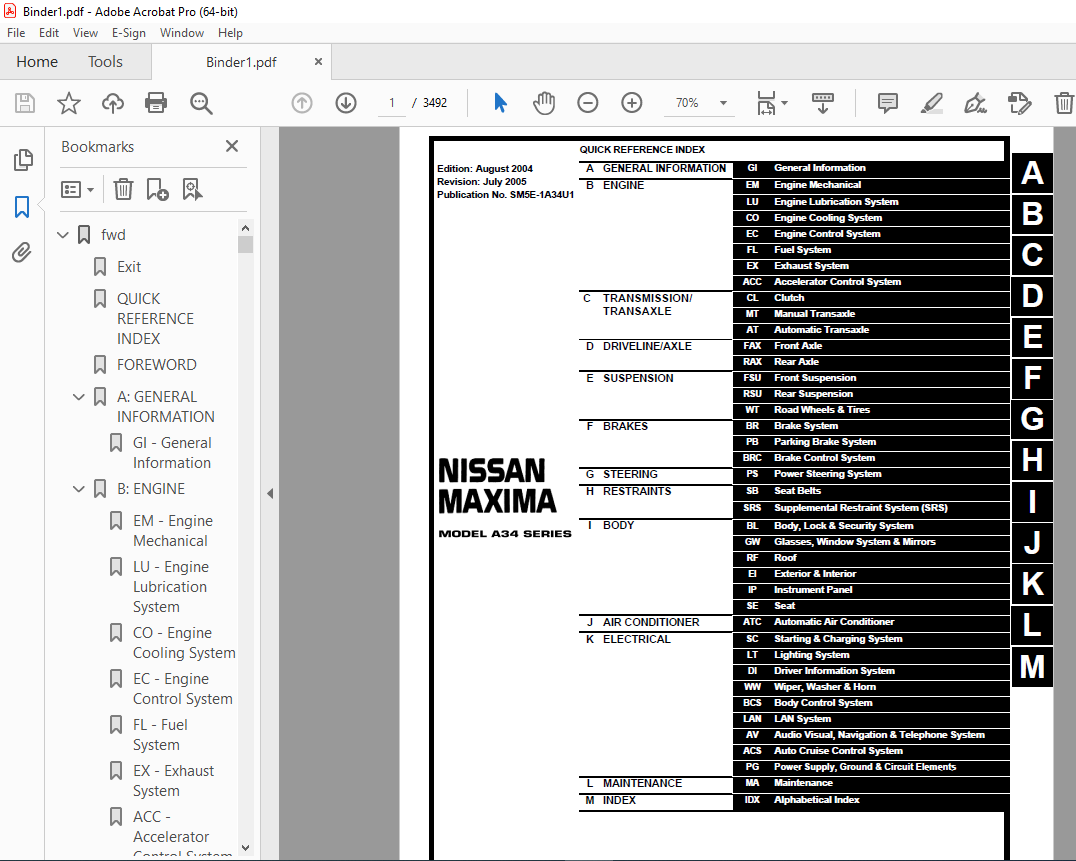Click the Alphabetical Index entry
This screenshot has height=861, width=1076.
pyautogui.click(x=817, y=800)
